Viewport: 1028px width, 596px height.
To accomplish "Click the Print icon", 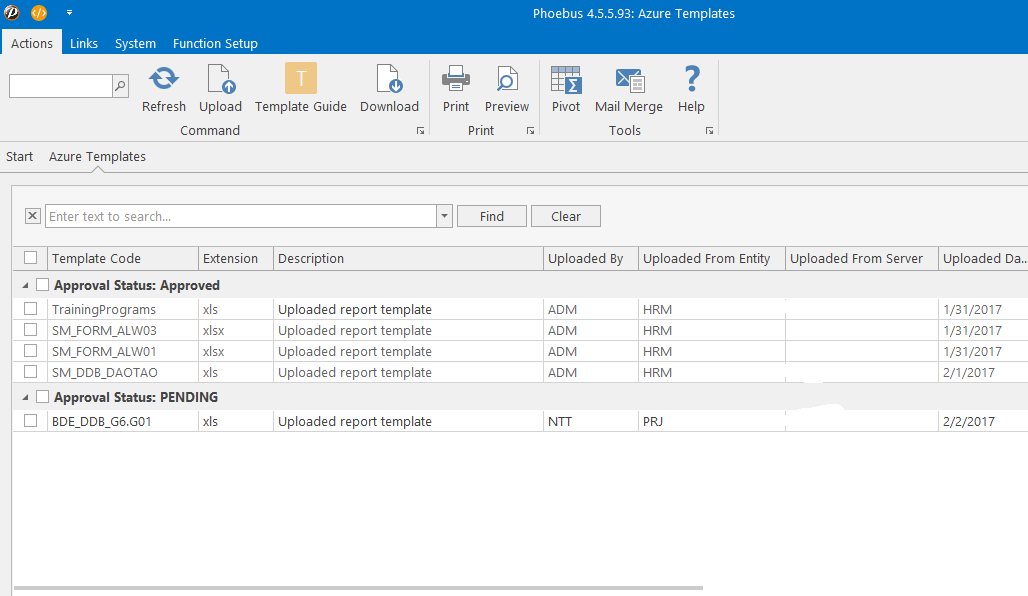I will [456, 79].
